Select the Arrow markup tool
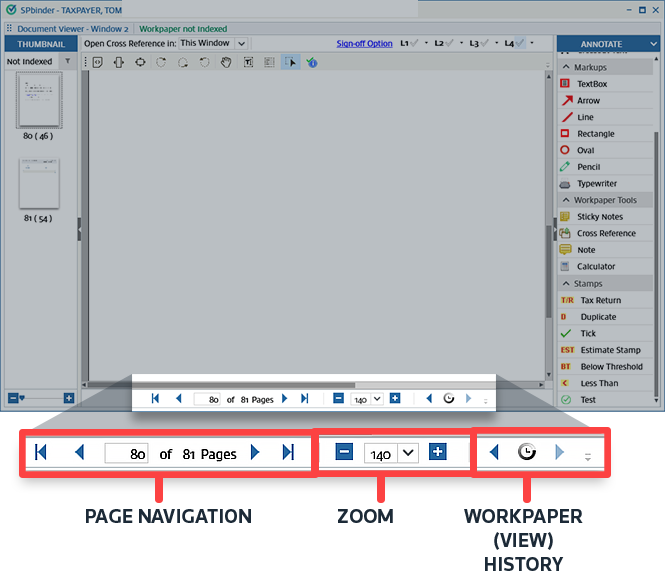 (x=606, y=100)
